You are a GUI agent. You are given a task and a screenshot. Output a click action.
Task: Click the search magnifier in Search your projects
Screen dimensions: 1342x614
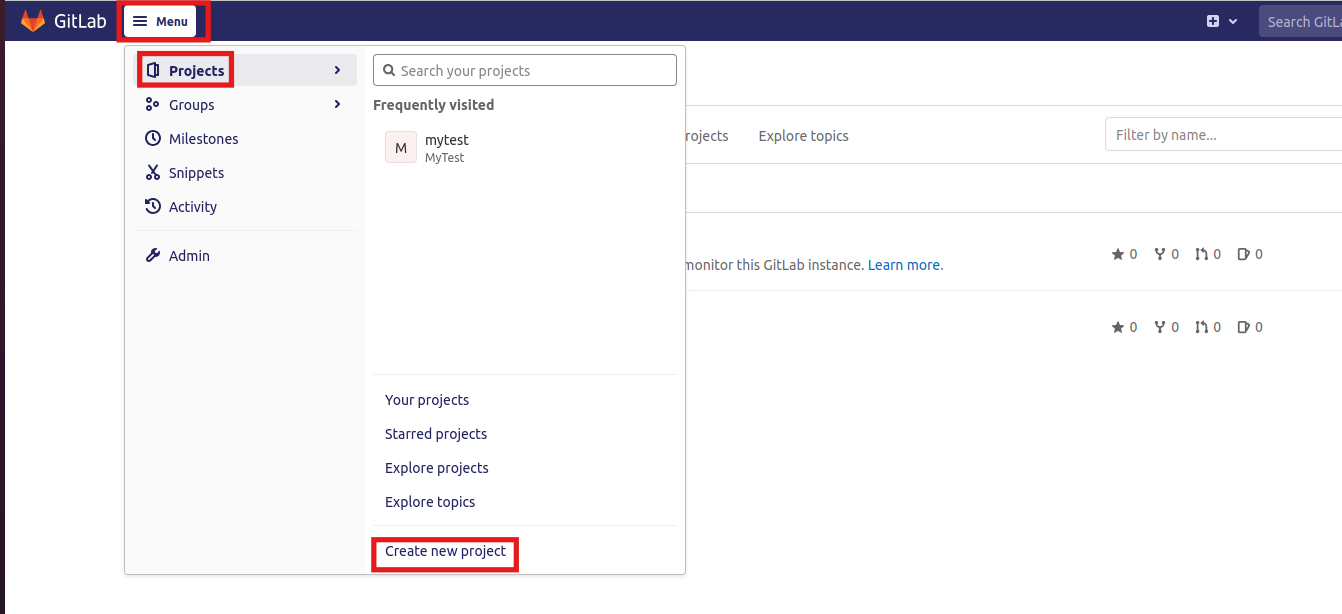(x=389, y=70)
